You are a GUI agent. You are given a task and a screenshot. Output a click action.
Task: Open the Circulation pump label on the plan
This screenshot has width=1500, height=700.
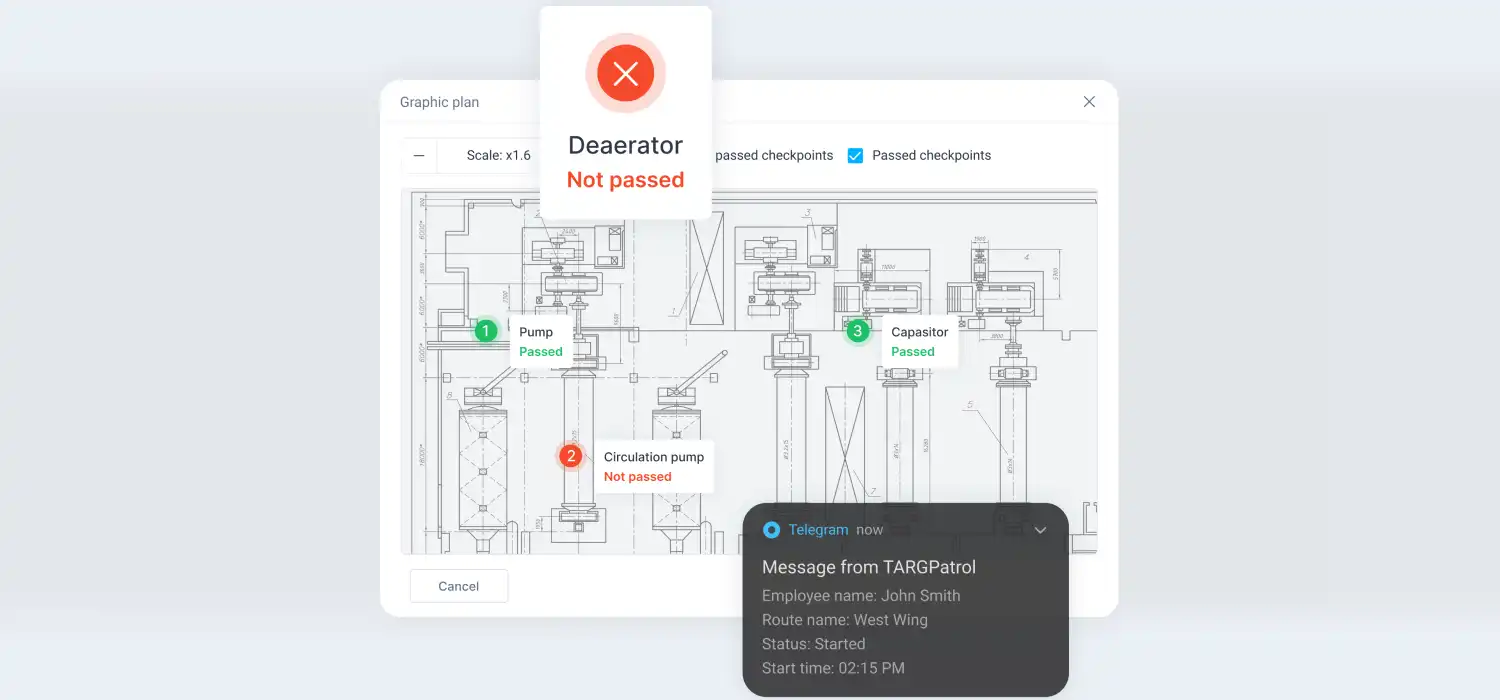[x=654, y=466]
